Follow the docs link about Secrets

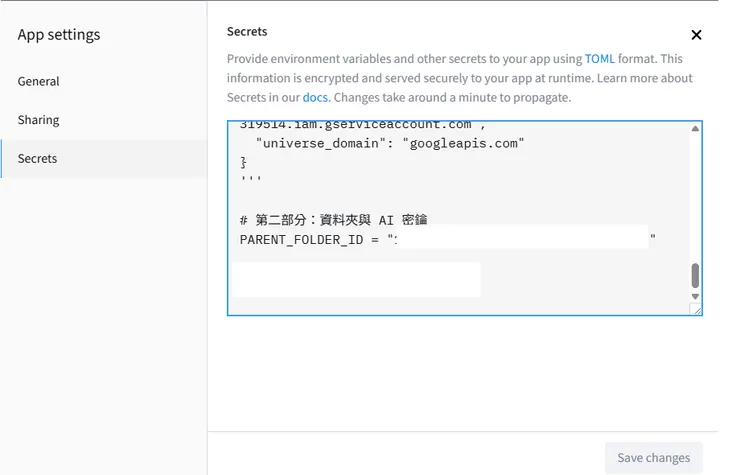pos(315,97)
